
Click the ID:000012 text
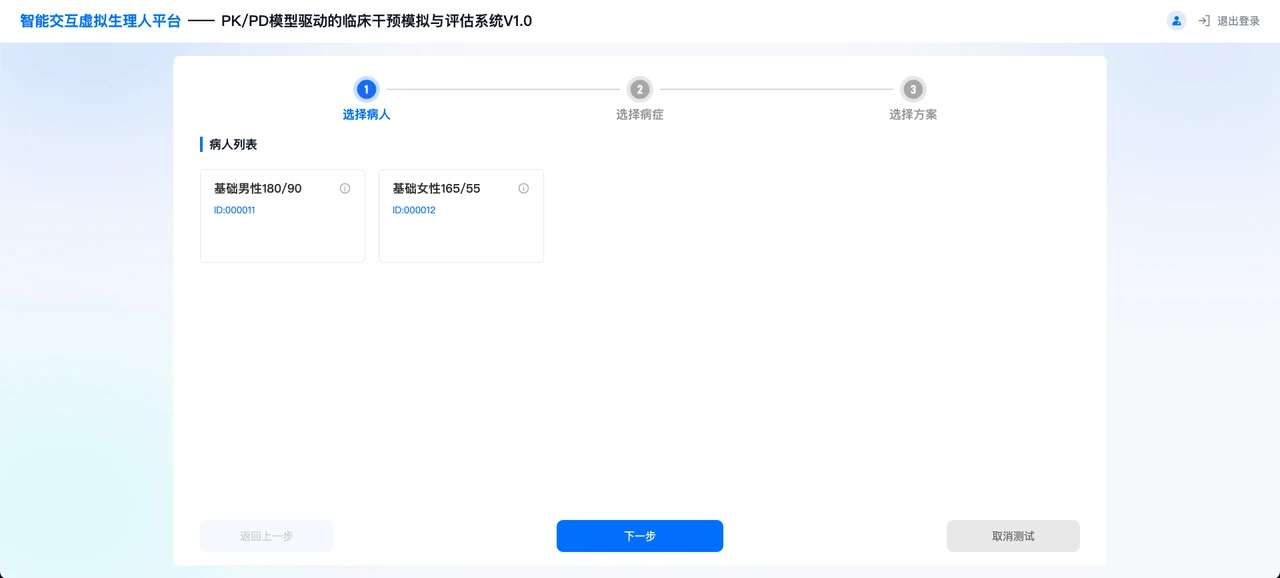pos(414,211)
